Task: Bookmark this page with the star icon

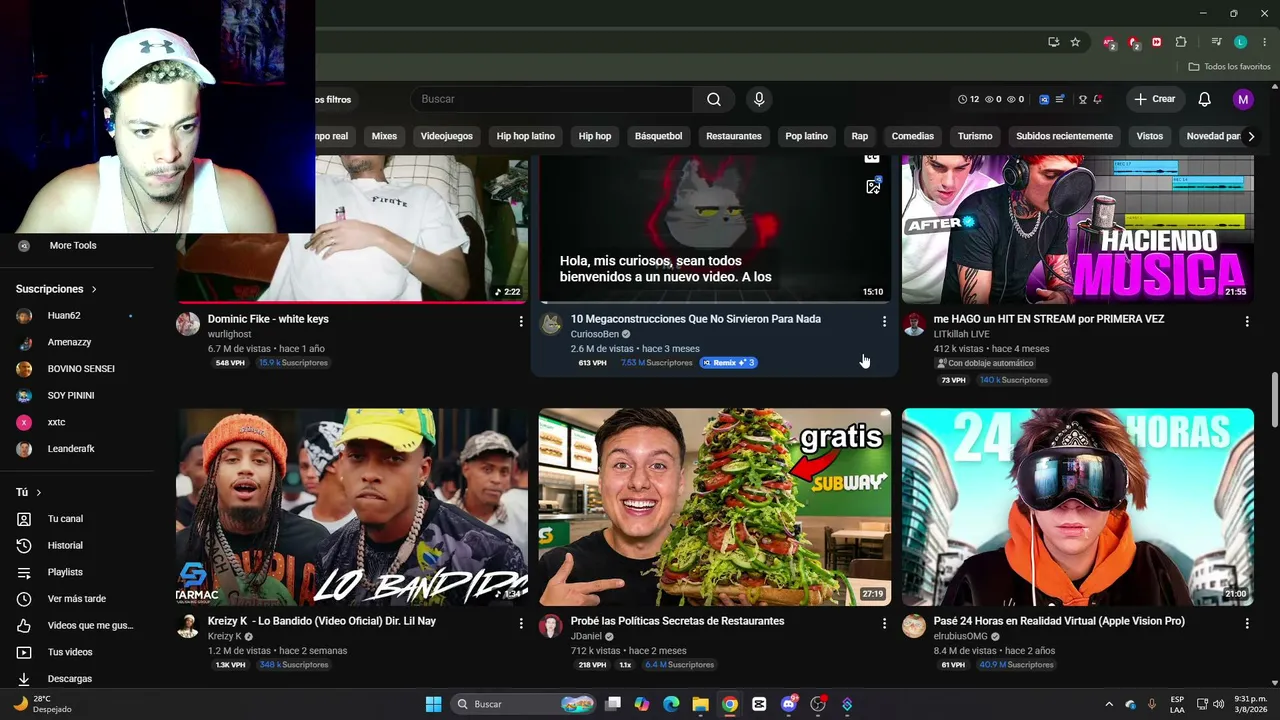Action: pos(1075,42)
